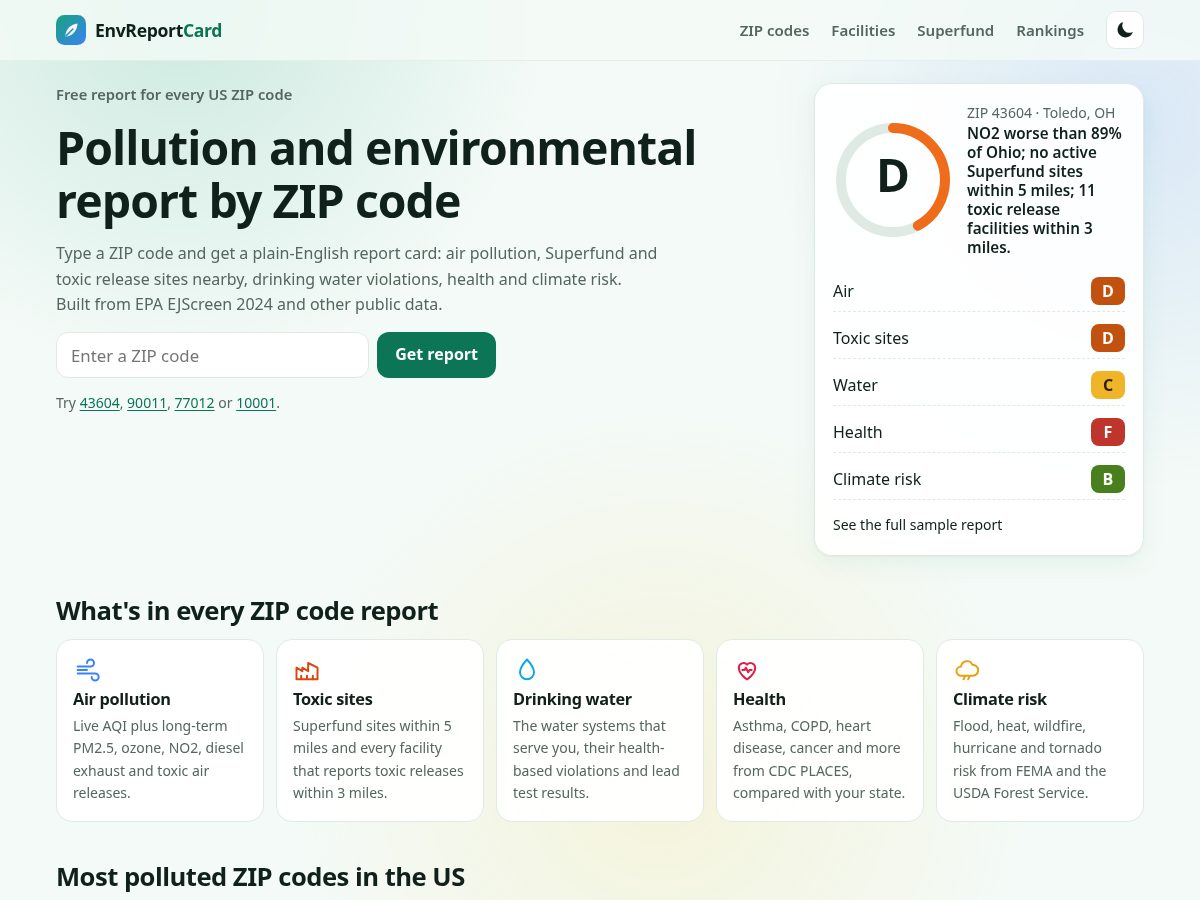Click the Drinking water droplet icon

527,670
